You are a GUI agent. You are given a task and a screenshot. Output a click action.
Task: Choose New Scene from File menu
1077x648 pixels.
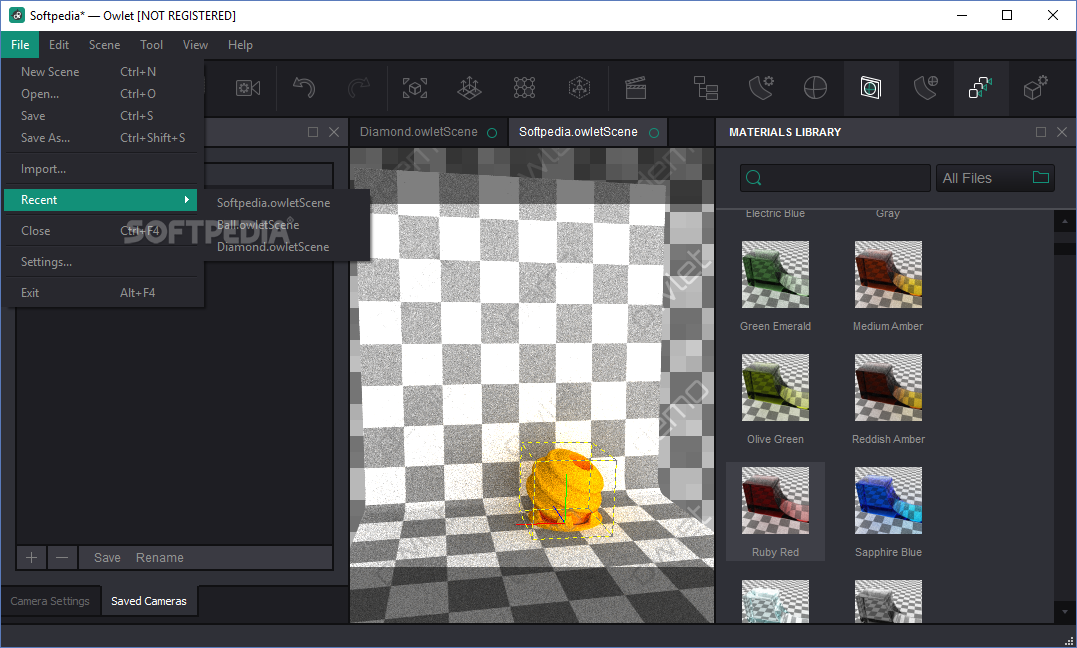pyautogui.click(x=101, y=71)
